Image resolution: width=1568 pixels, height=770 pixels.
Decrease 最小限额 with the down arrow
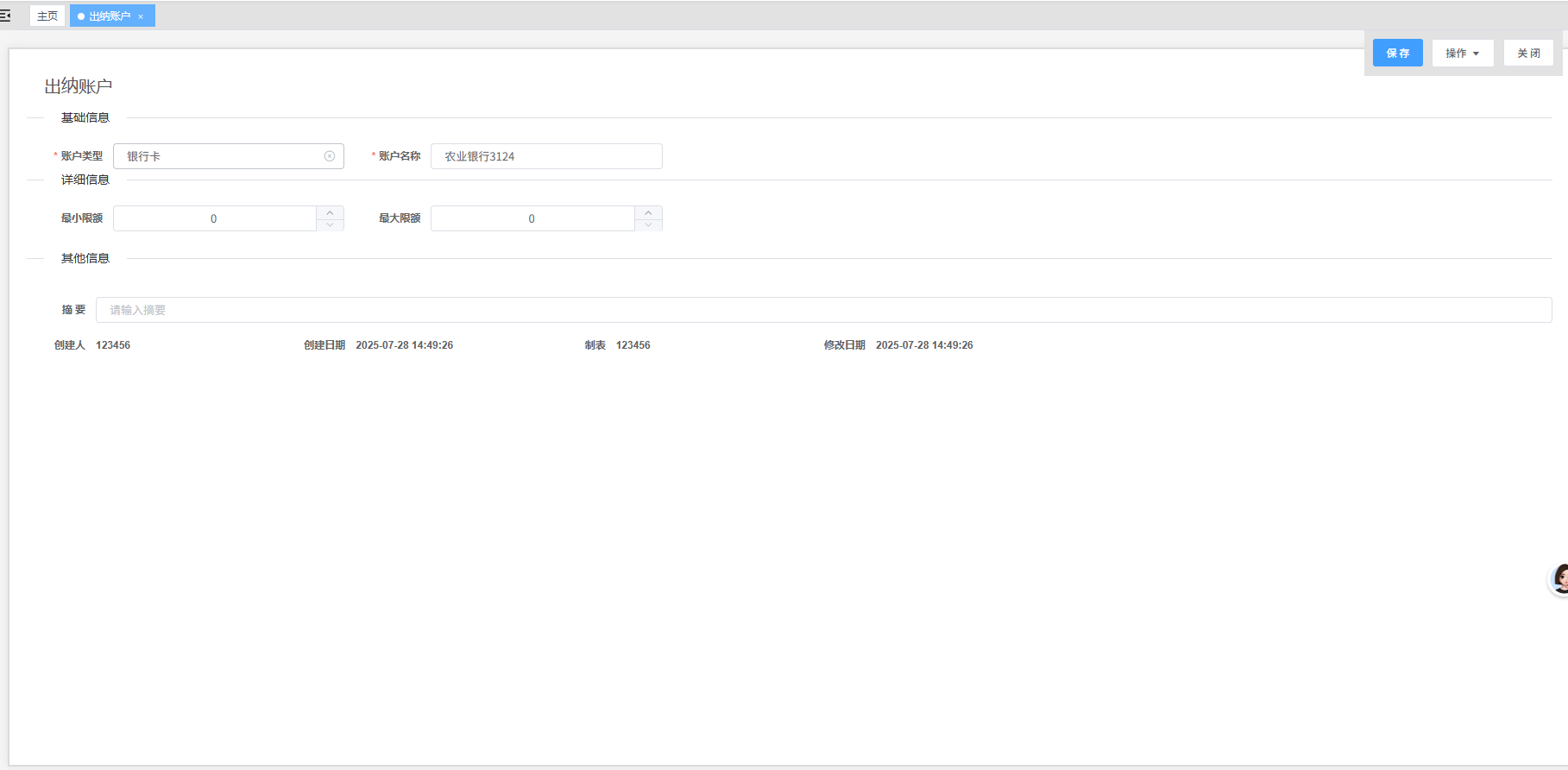tap(330, 225)
